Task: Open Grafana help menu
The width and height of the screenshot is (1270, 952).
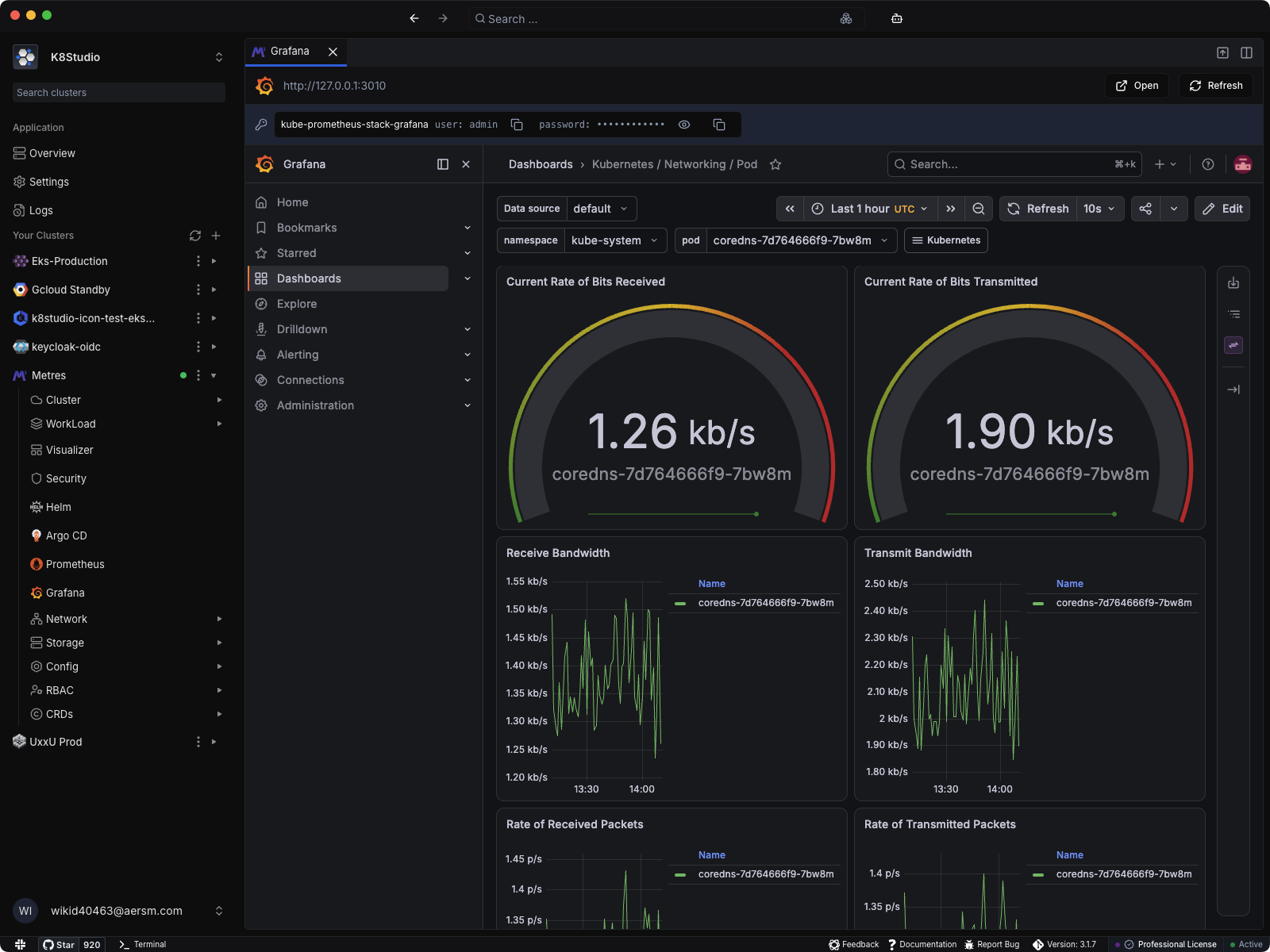Action: click(x=1208, y=164)
